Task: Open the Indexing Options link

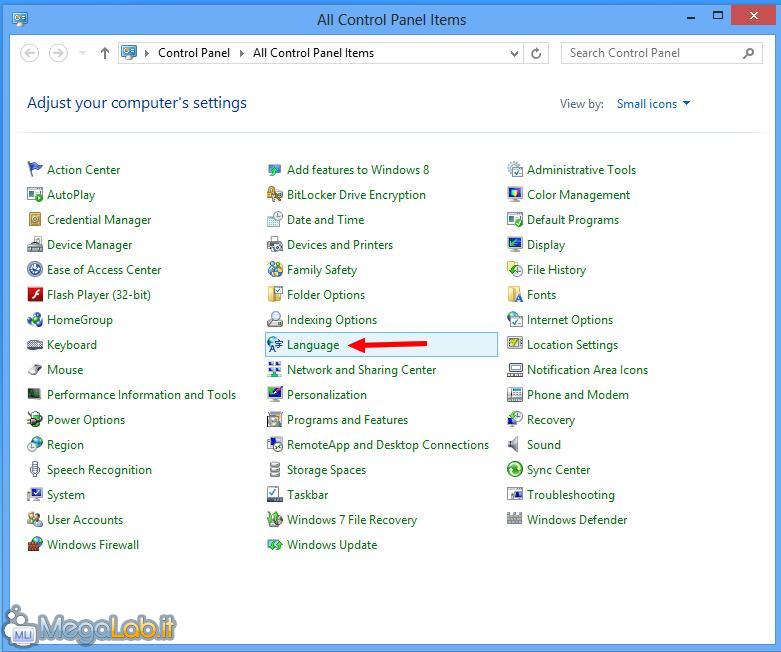Action: tap(332, 320)
